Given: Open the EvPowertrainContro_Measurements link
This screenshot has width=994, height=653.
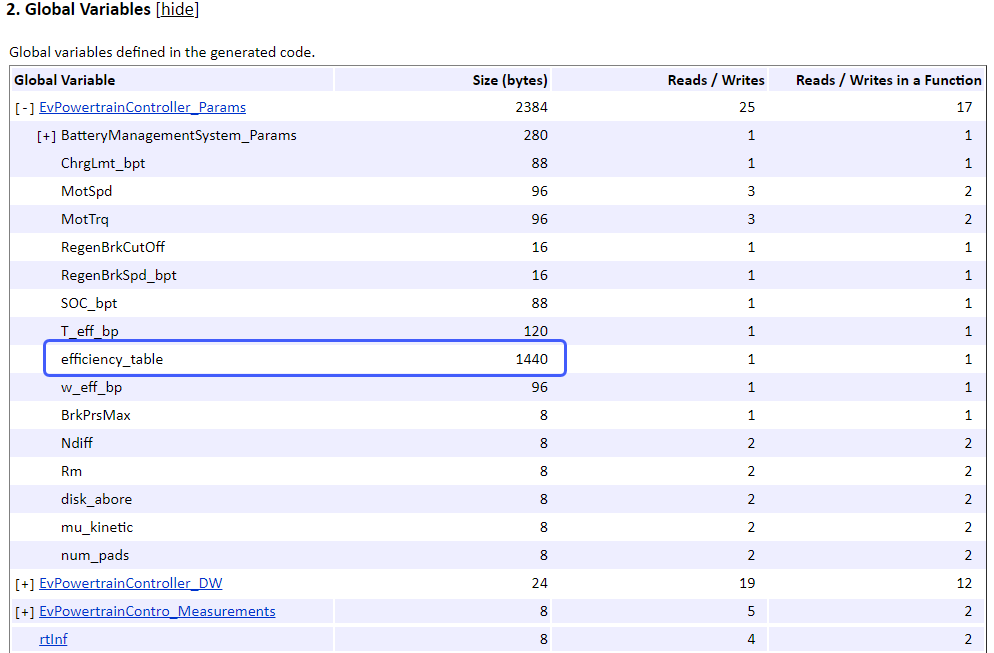Looking at the screenshot, I should pos(157,611).
